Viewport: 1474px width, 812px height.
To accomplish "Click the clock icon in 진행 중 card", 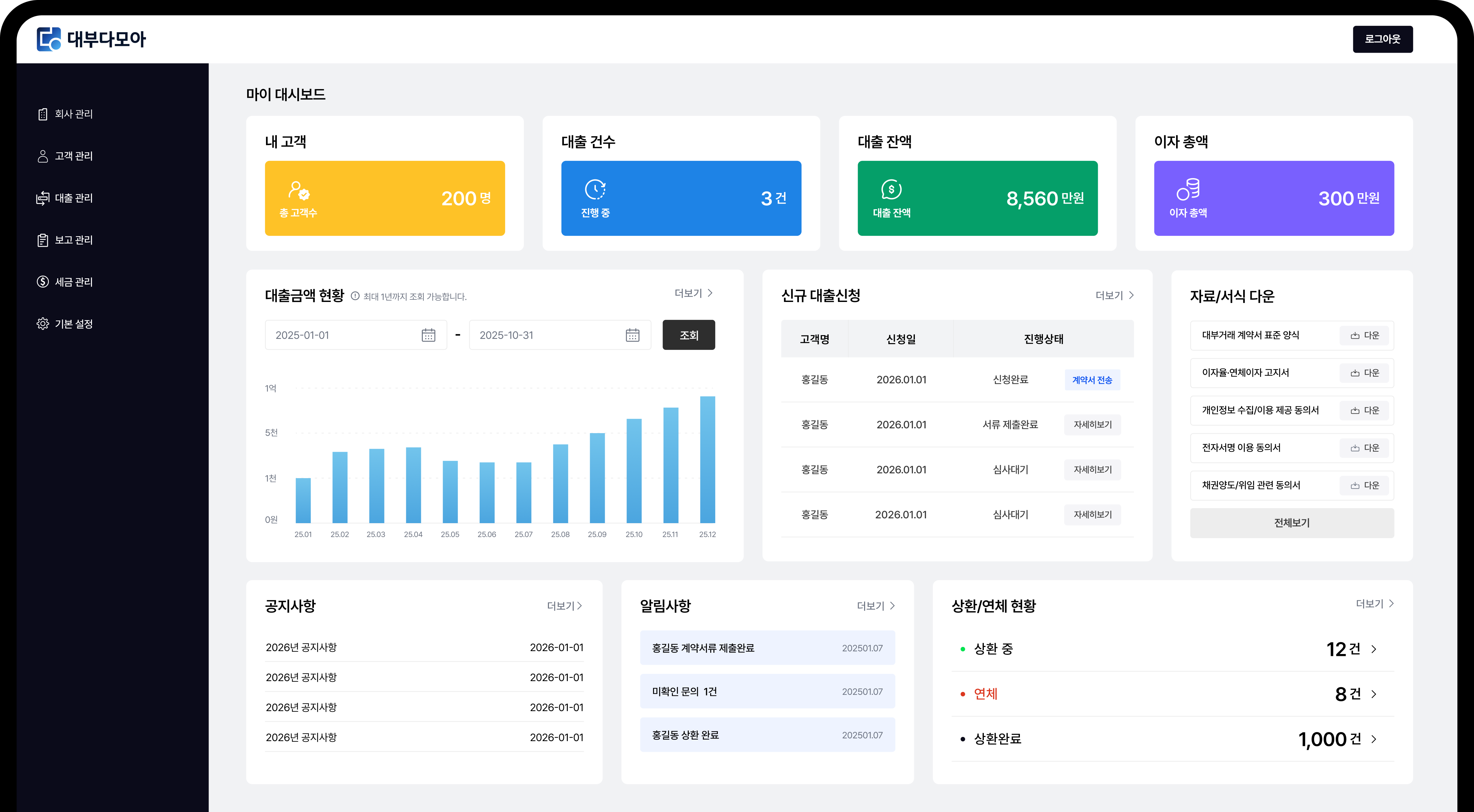I will pos(595,190).
